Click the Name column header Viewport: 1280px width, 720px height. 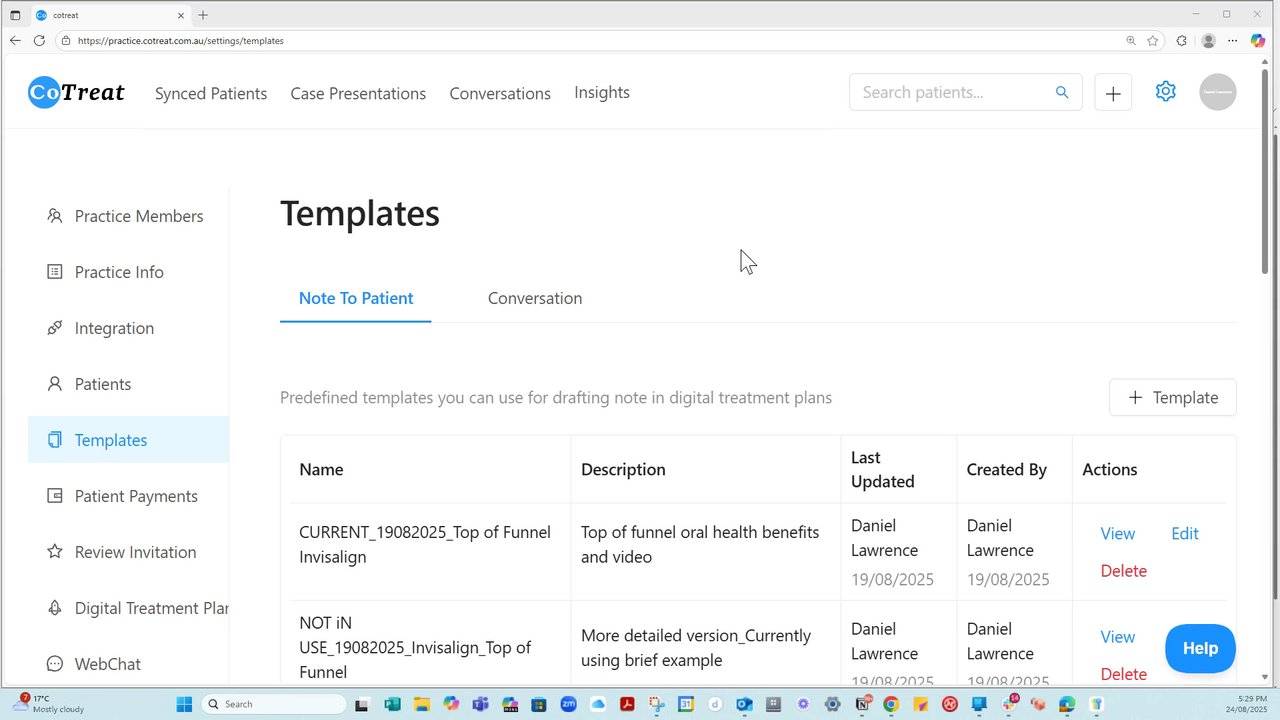(321, 469)
